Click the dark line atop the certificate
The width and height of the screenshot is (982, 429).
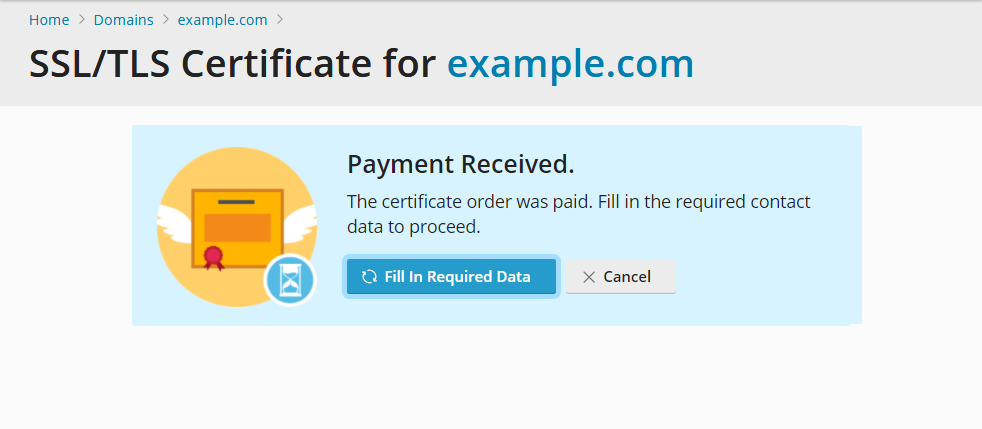pyautogui.click(x=236, y=202)
